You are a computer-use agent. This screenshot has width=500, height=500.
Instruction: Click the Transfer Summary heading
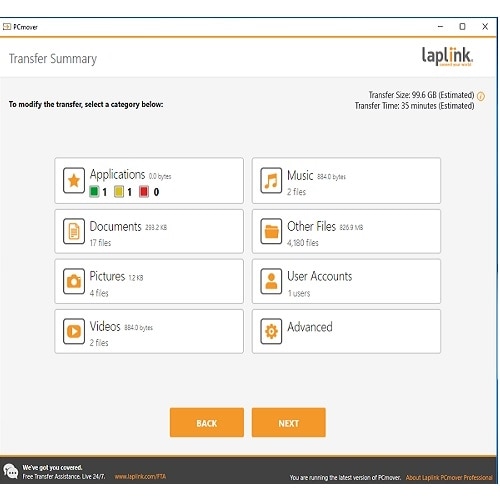coord(53,59)
